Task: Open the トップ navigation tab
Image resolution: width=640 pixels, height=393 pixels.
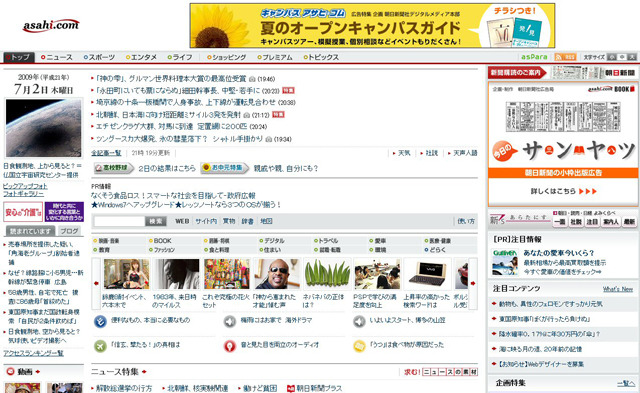Action: click(19, 57)
